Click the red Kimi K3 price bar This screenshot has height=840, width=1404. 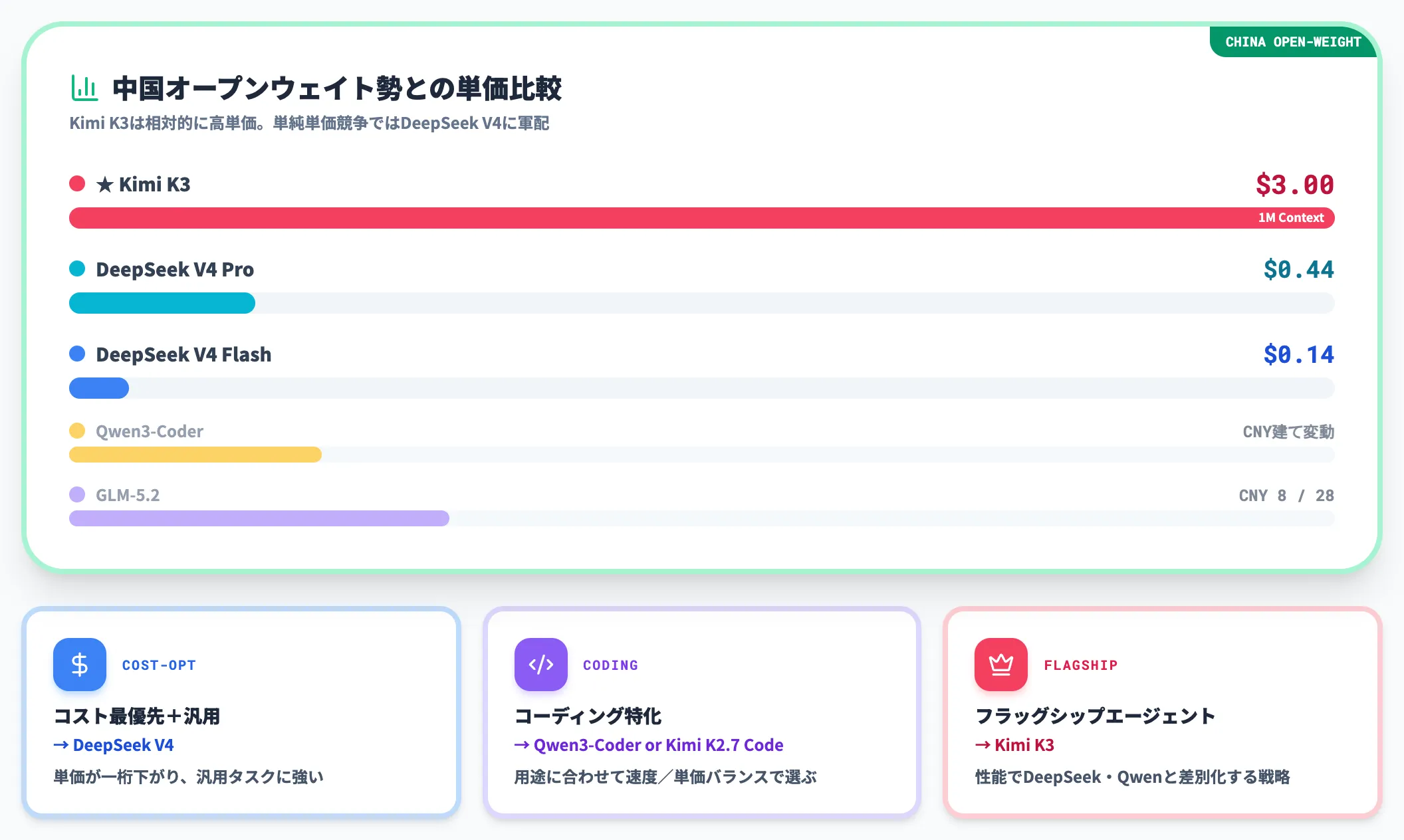(x=702, y=218)
